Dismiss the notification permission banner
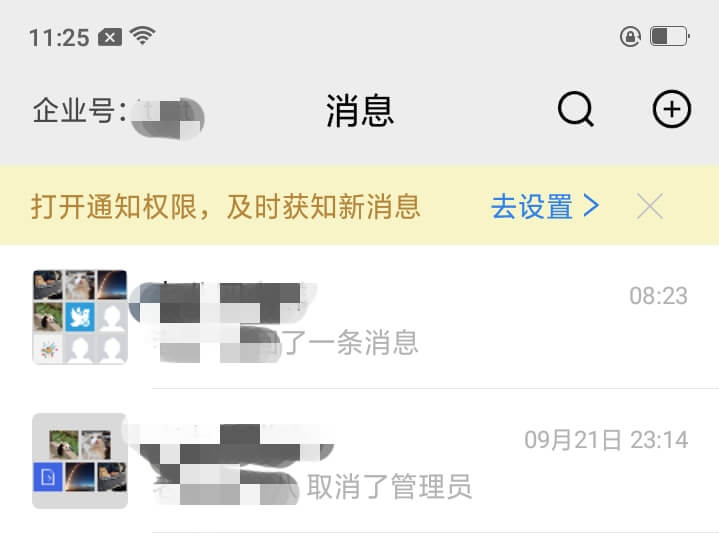Image resolution: width=719 pixels, height=545 pixels. [x=650, y=206]
